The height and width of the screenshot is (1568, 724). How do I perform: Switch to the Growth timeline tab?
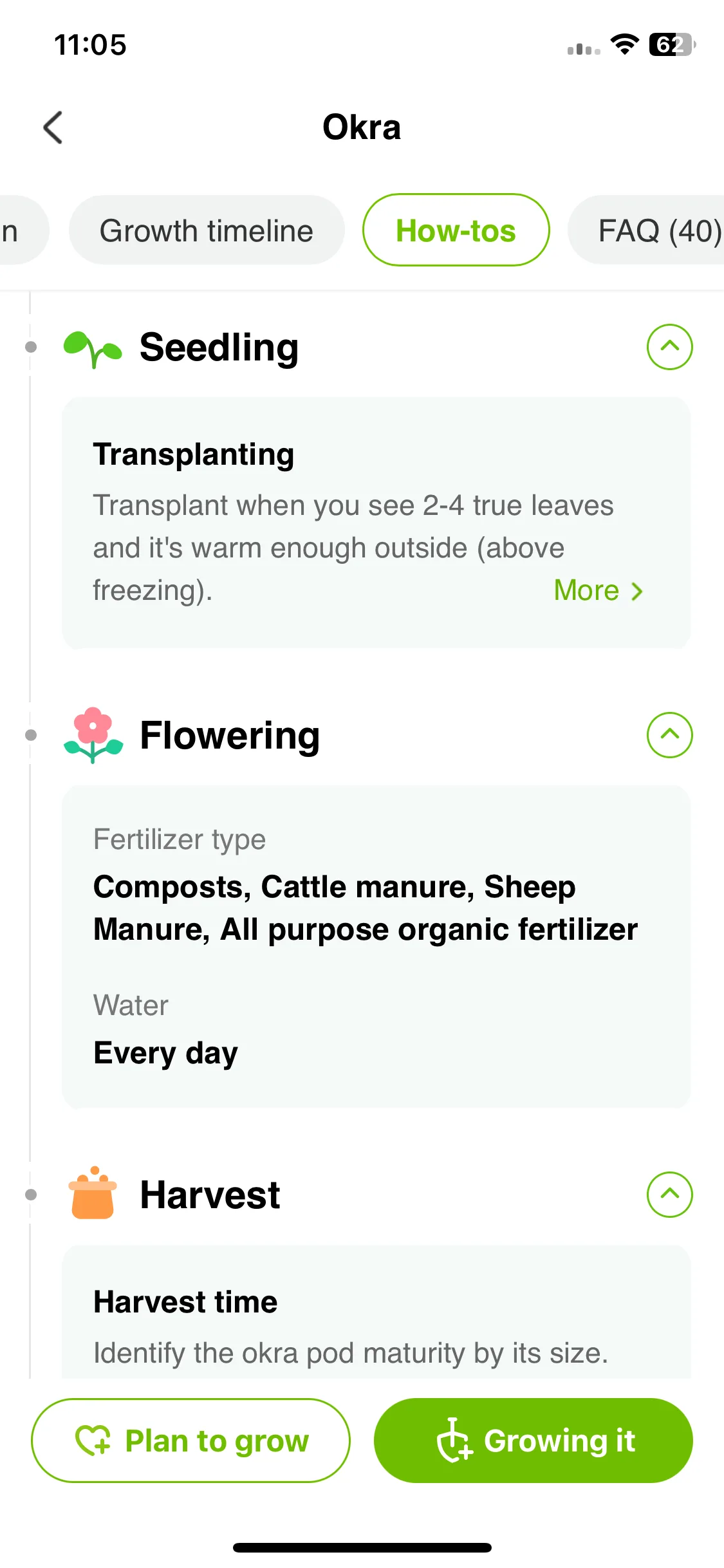[x=207, y=230]
